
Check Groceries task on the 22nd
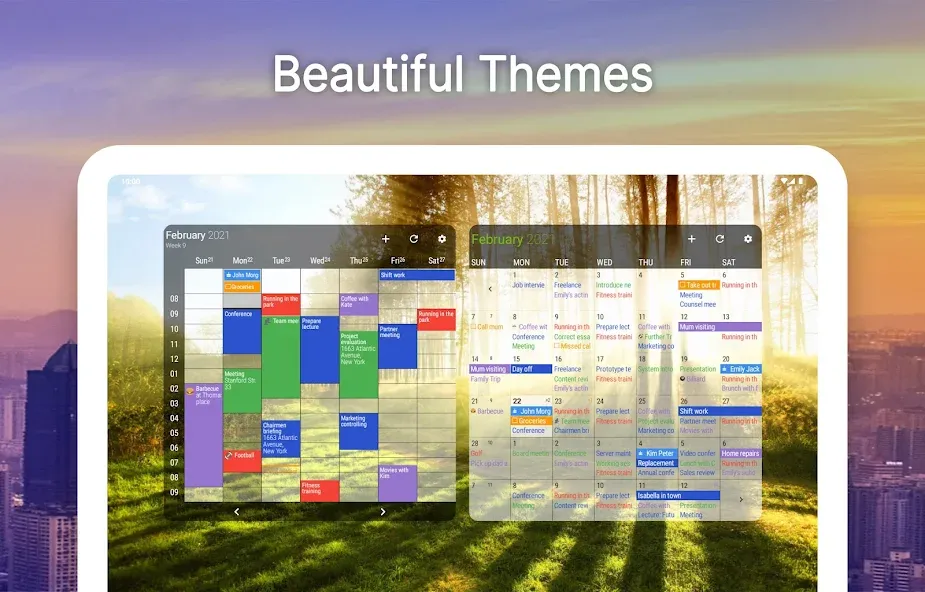point(531,421)
